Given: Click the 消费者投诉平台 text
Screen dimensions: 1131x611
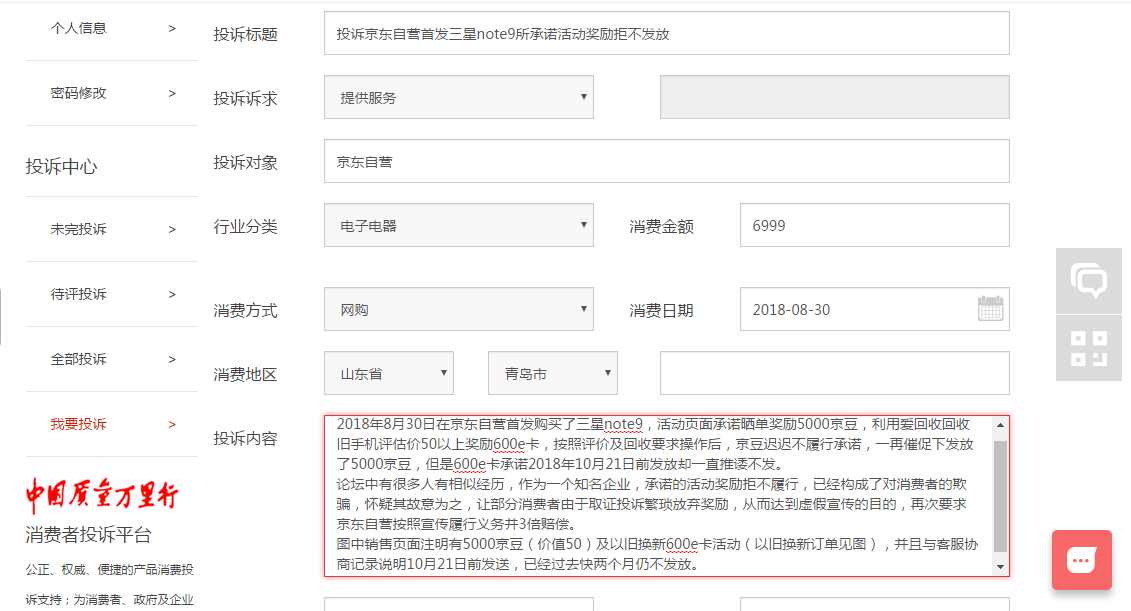Looking at the screenshot, I should 89,535.
